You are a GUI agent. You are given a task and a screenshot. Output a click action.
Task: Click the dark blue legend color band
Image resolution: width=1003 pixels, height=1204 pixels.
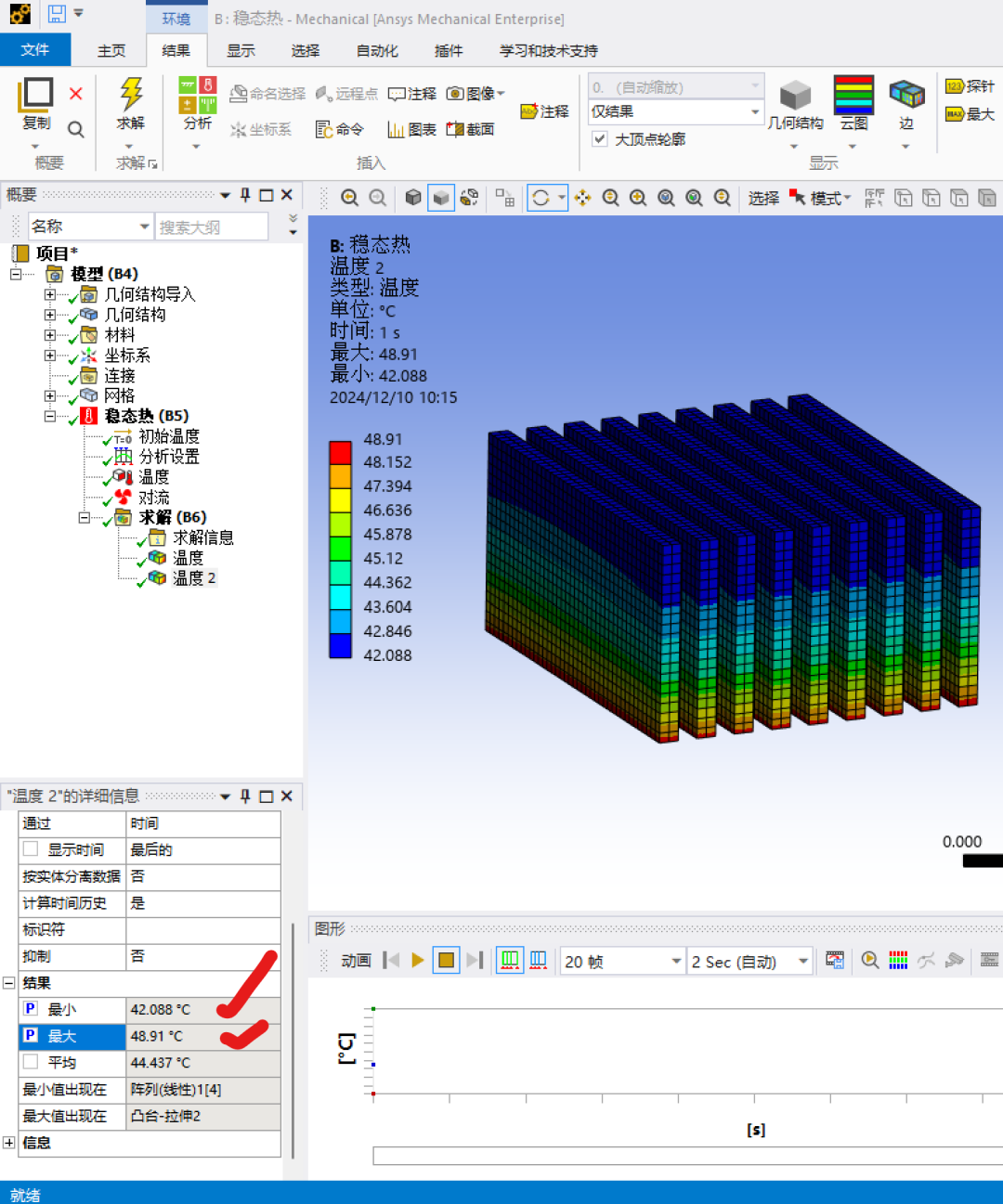(x=341, y=645)
